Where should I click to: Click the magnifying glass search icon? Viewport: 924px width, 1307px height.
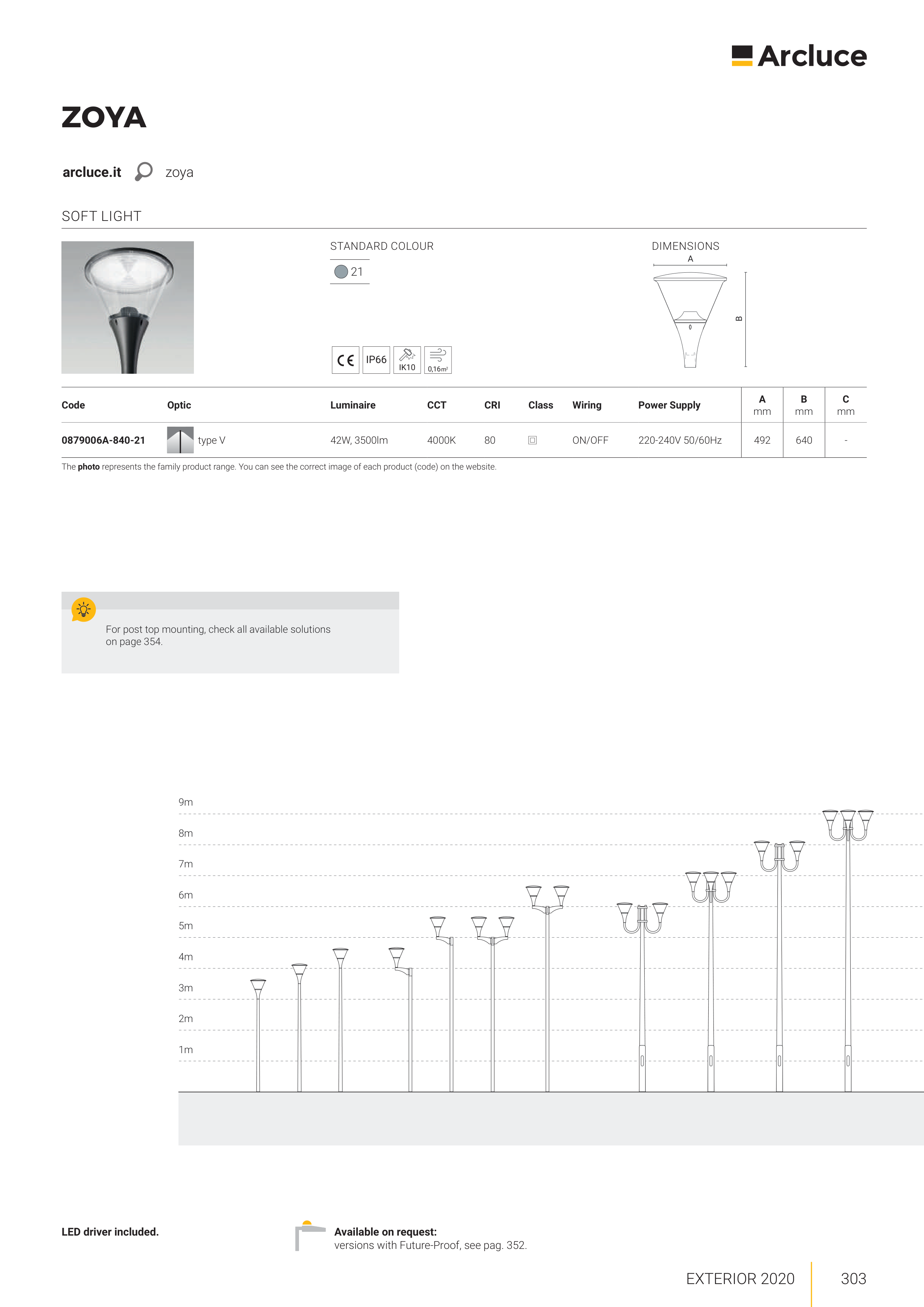click(144, 171)
